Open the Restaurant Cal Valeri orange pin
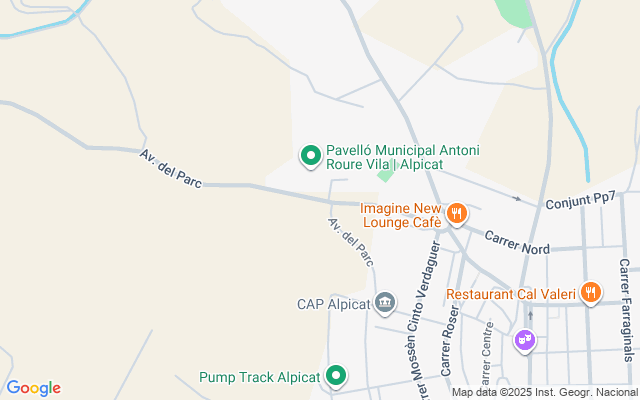 click(x=590, y=293)
